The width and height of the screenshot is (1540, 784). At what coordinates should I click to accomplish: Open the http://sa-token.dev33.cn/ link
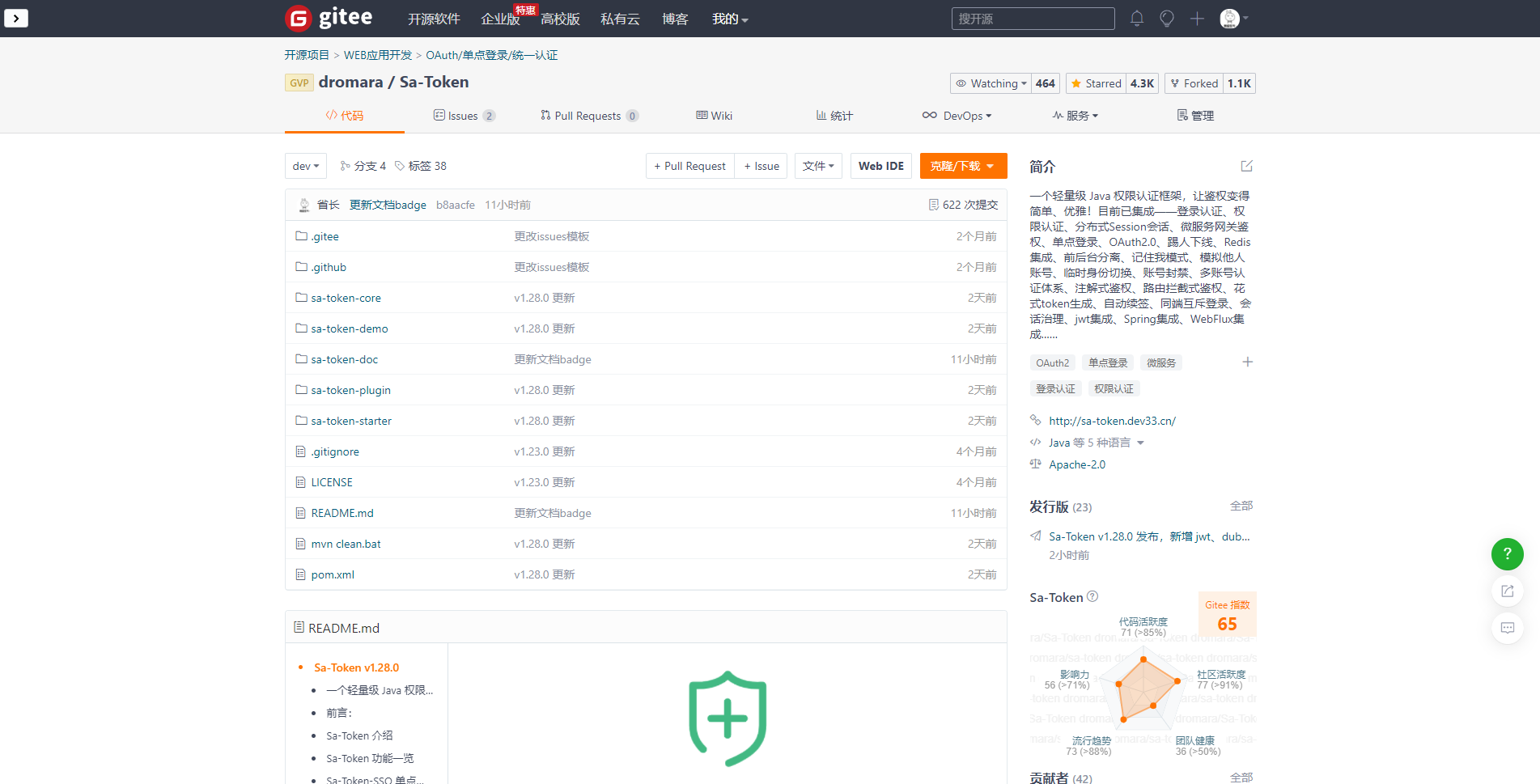click(x=1112, y=421)
